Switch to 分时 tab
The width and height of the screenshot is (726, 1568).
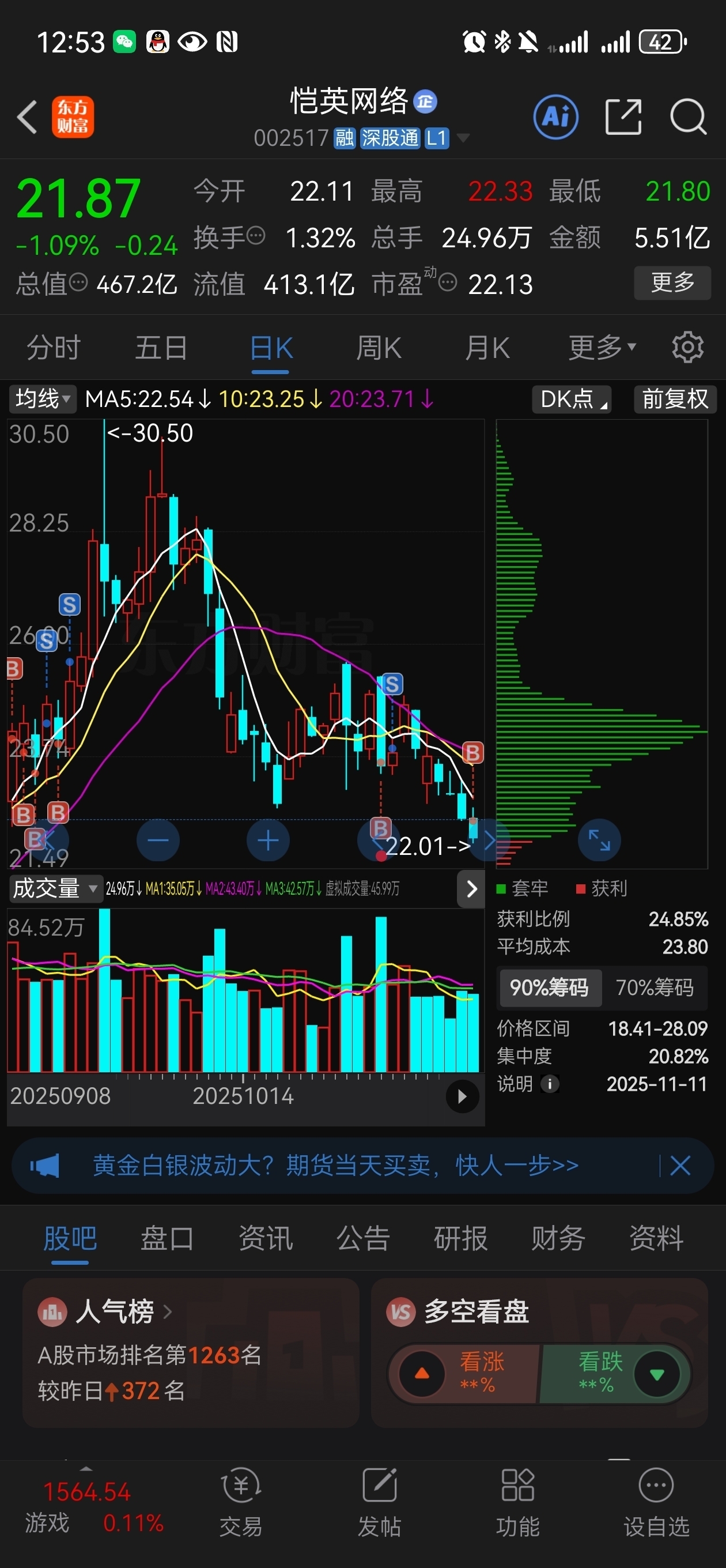(54, 348)
